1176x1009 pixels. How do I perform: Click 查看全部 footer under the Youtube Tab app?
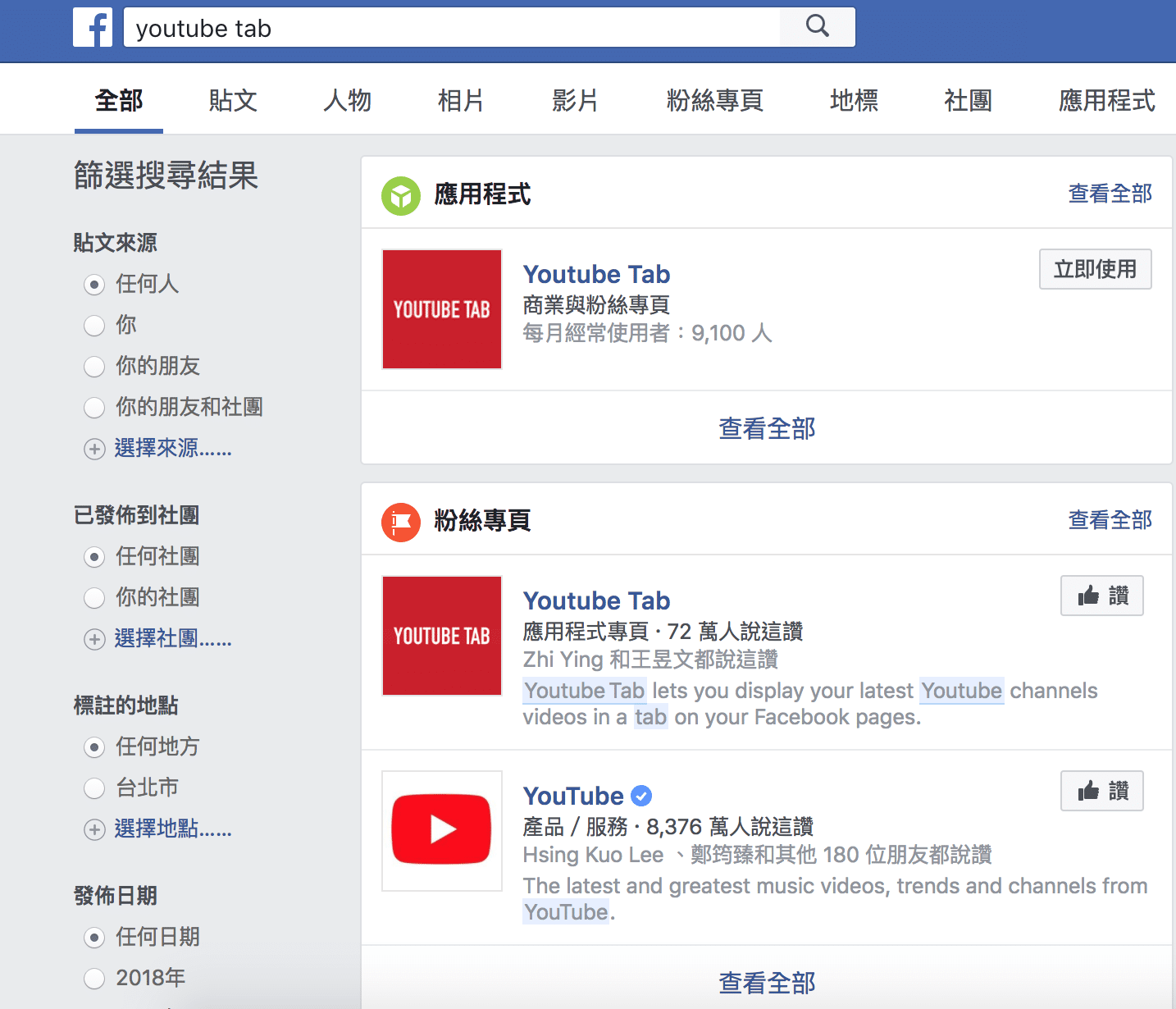click(767, 428)
